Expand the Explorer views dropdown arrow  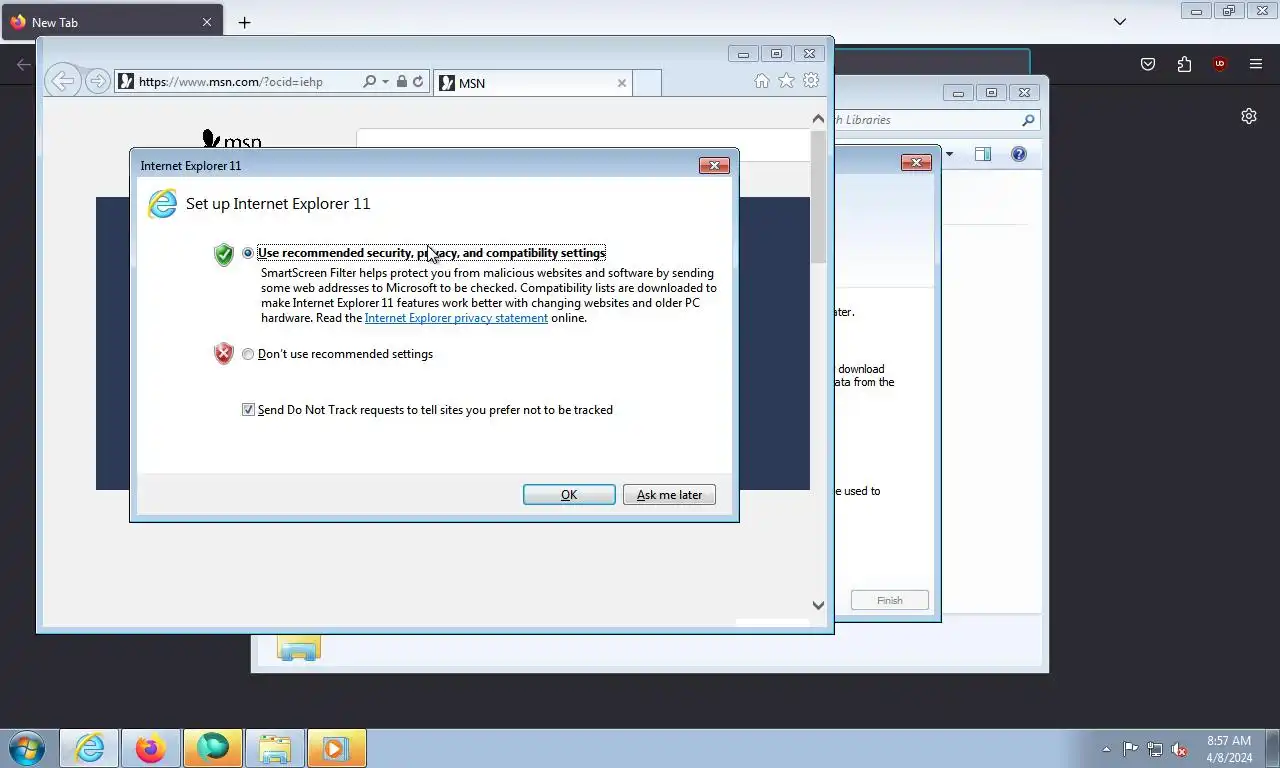point(949,154)
